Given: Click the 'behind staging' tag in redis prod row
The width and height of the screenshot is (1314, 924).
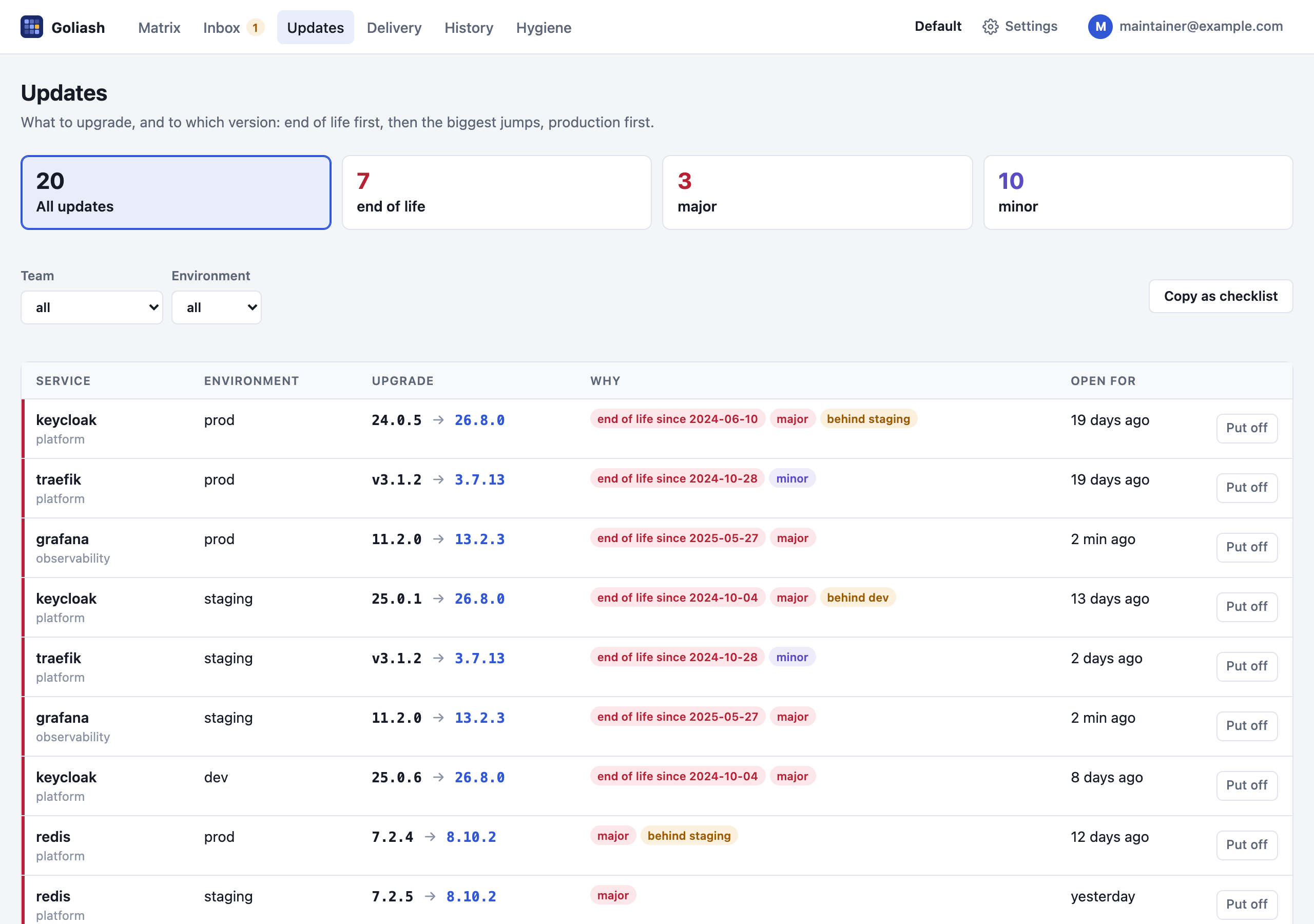Looking at the screenshot, I should 689,836.
